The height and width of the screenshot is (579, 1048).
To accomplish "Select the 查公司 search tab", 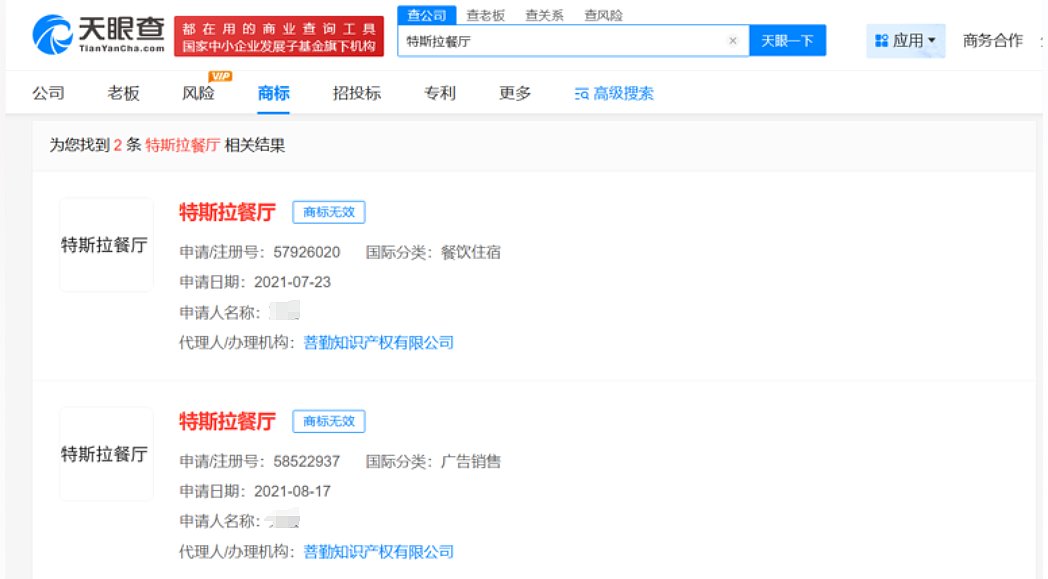I will click(426, 15).
